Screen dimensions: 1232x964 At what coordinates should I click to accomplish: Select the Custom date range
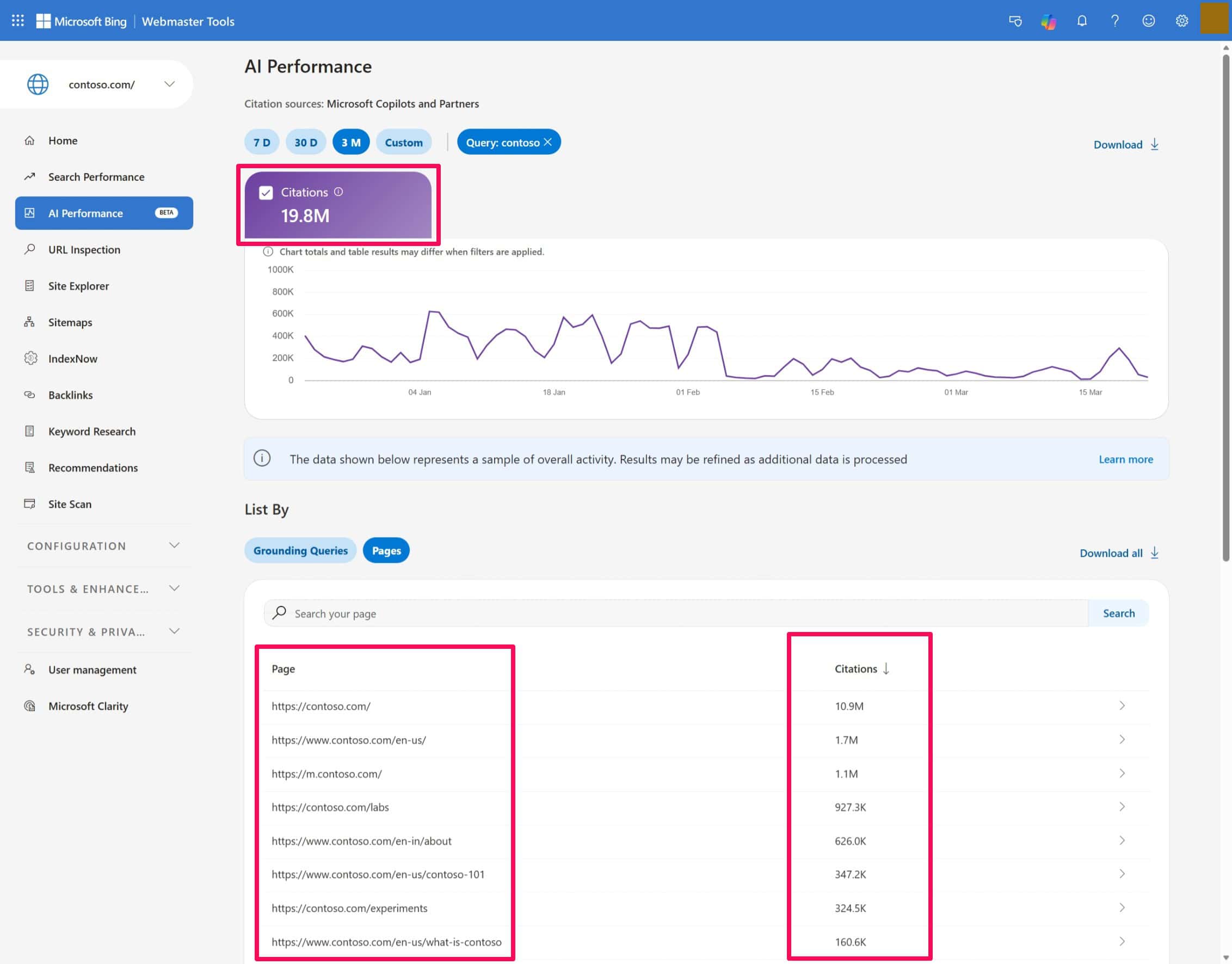click(x=403, y=142)
